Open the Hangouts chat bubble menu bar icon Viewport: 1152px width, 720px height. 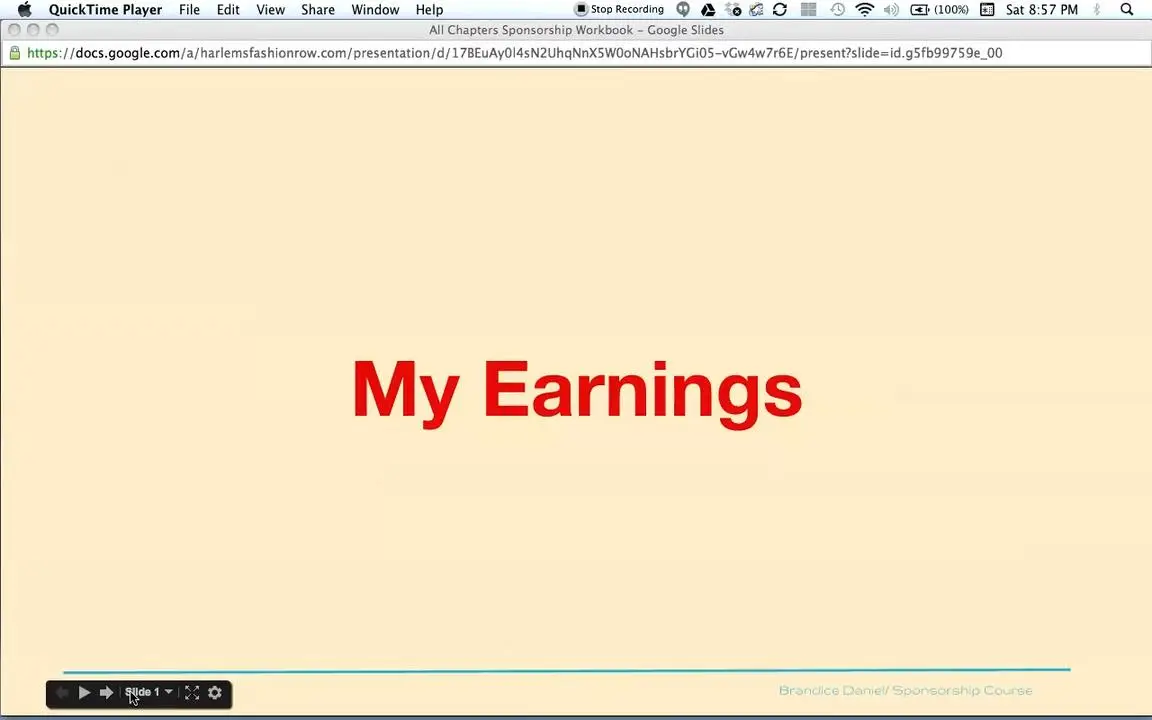coord(683,10)
